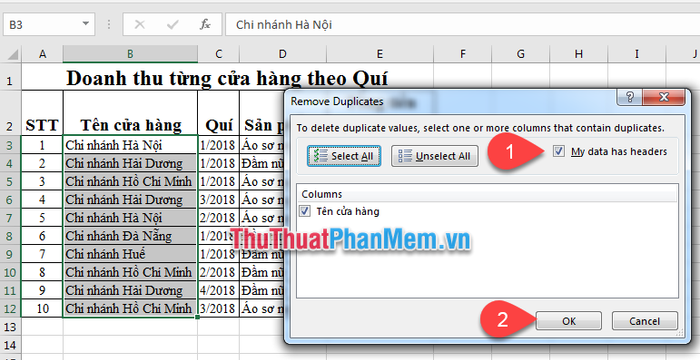700x360 pixels.
Task: Select column H header
Action: pos(579,54)
